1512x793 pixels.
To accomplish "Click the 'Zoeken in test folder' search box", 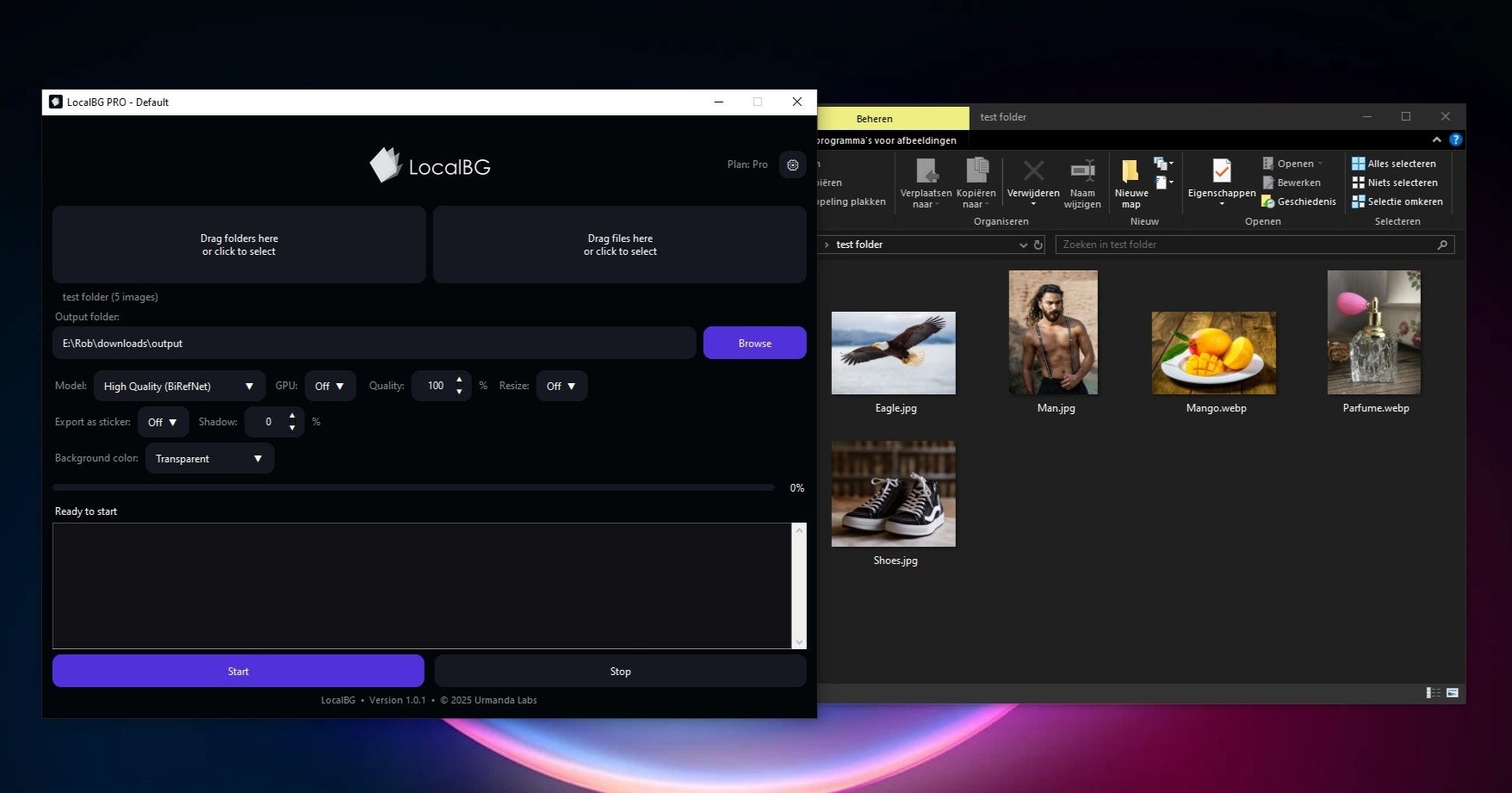I will 1255,245.
